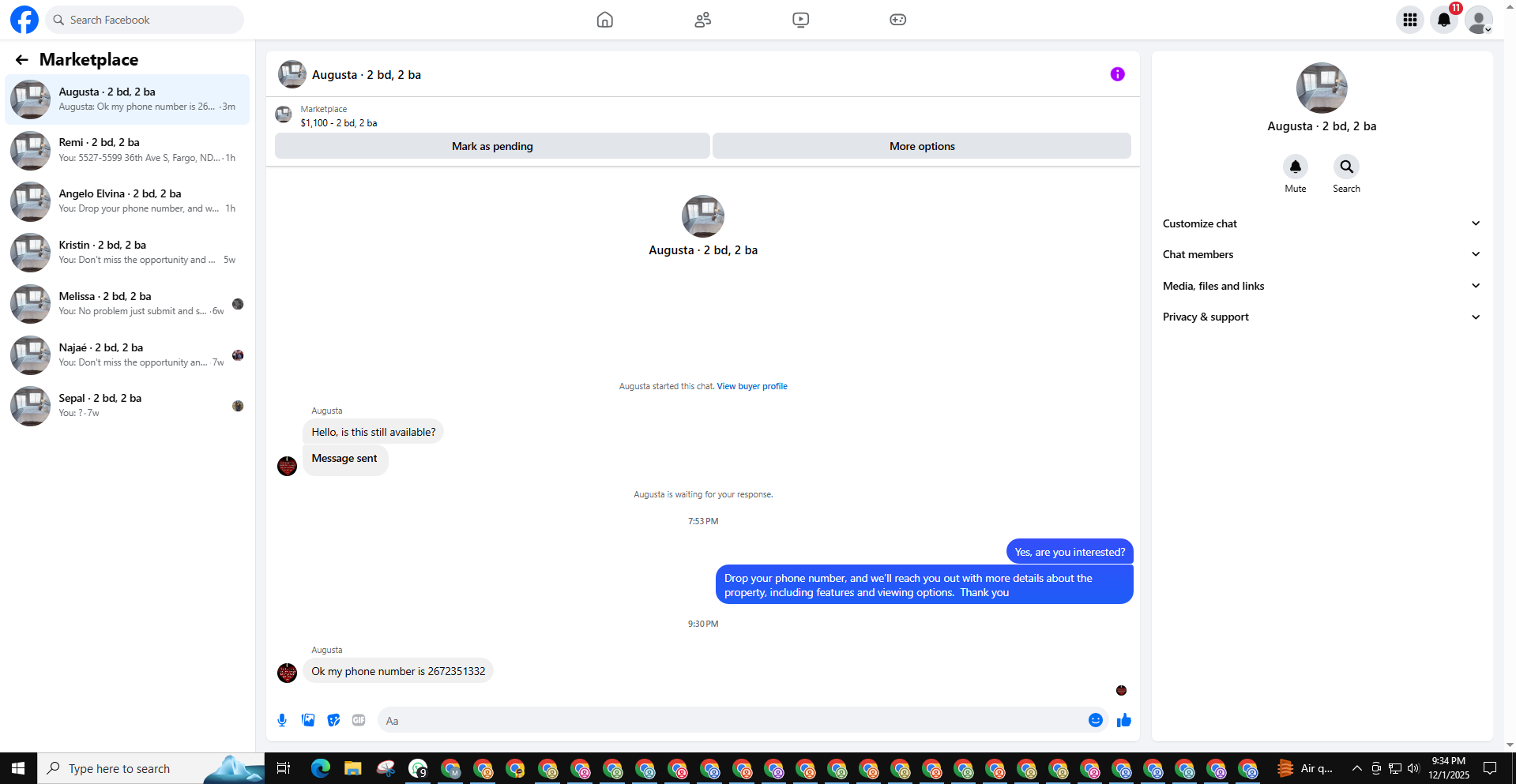
Task: Open the View buyer profile link
Action: [x=752, y=386]
